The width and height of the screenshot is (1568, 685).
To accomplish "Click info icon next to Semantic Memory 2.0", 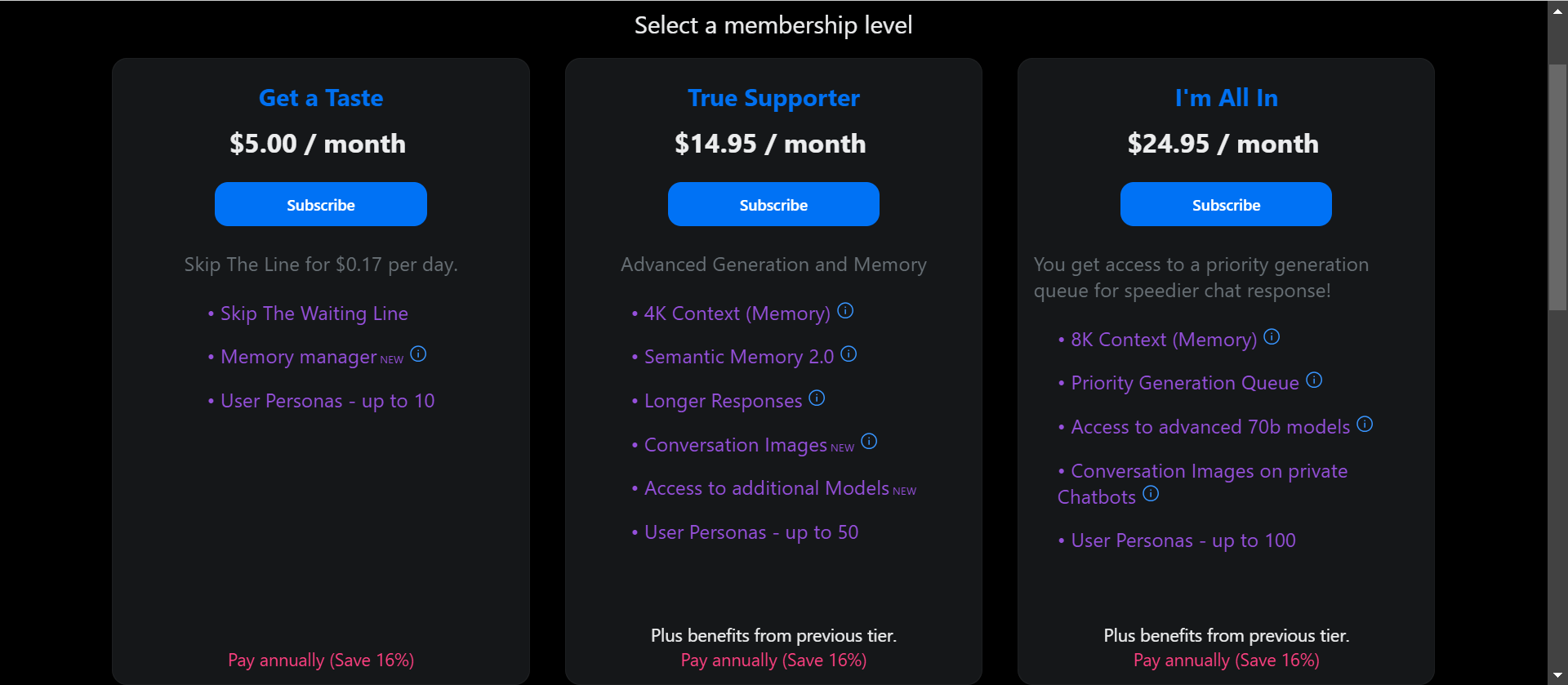I will 849,354.
